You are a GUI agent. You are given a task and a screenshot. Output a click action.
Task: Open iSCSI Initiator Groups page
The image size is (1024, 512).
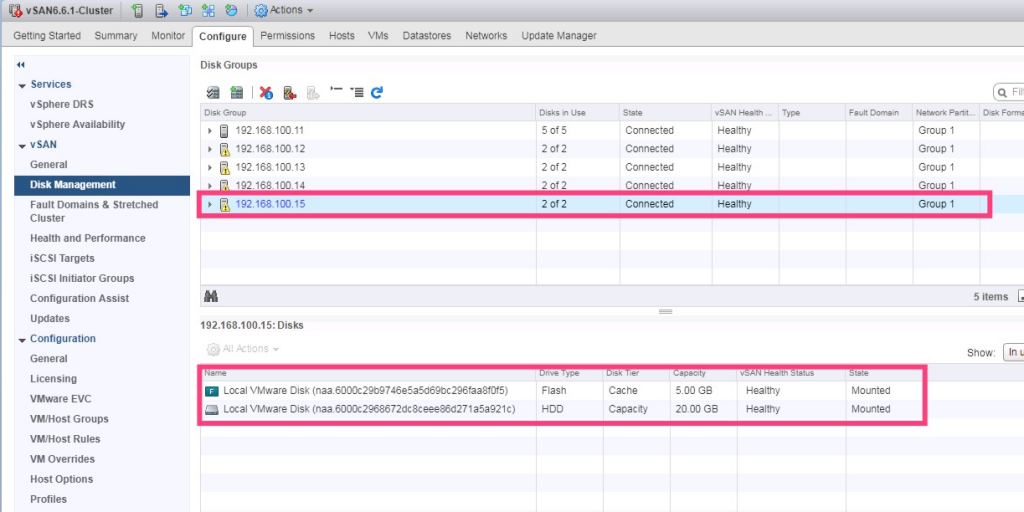pyautogui.click(x=82, y=279)
